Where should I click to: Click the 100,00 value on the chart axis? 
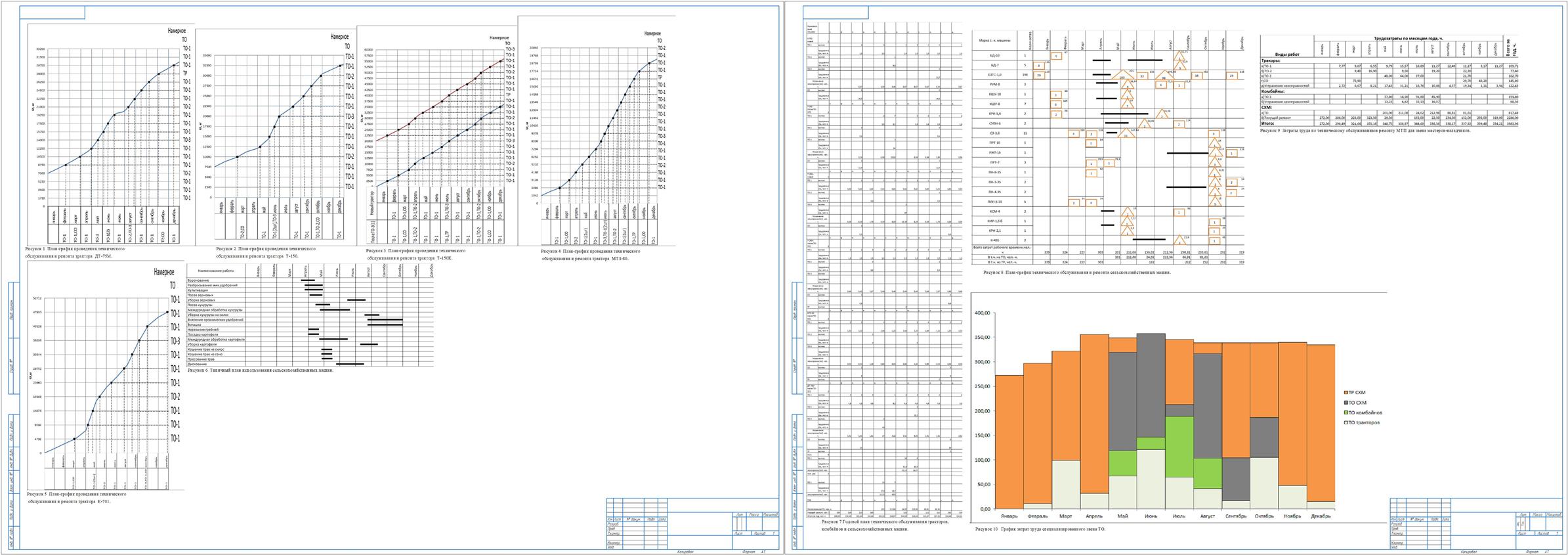tap(982, 460)
